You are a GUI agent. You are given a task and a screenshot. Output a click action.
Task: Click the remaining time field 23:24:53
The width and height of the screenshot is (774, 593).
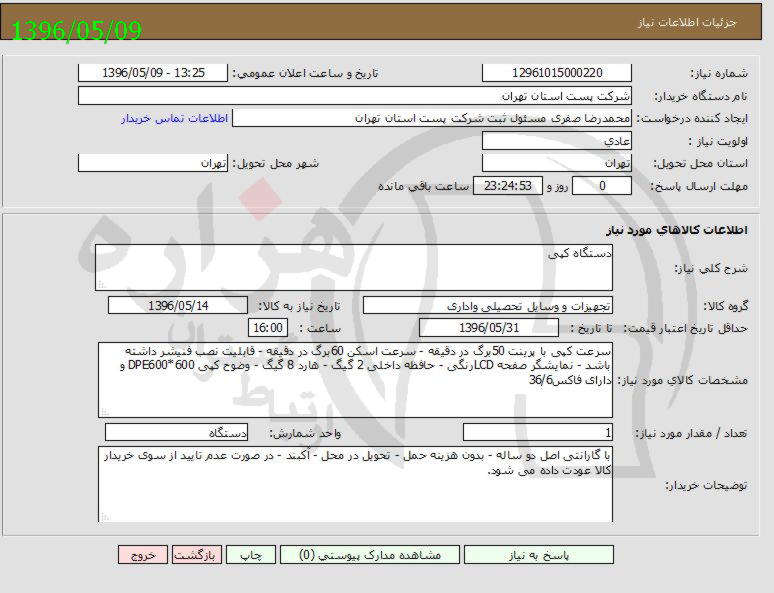coord(508,186)
